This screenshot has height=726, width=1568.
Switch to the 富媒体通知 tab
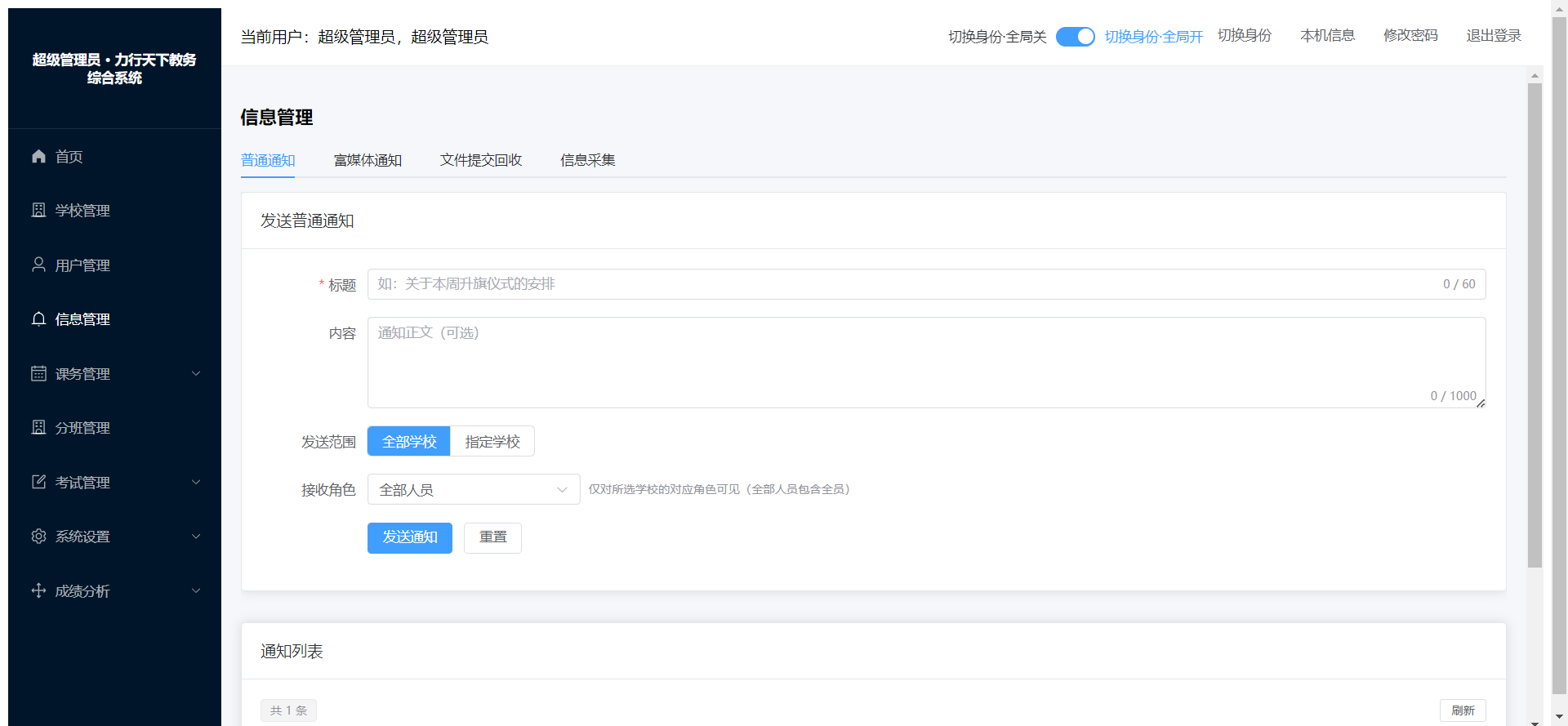pyautogui.click(x=367, y=160)
